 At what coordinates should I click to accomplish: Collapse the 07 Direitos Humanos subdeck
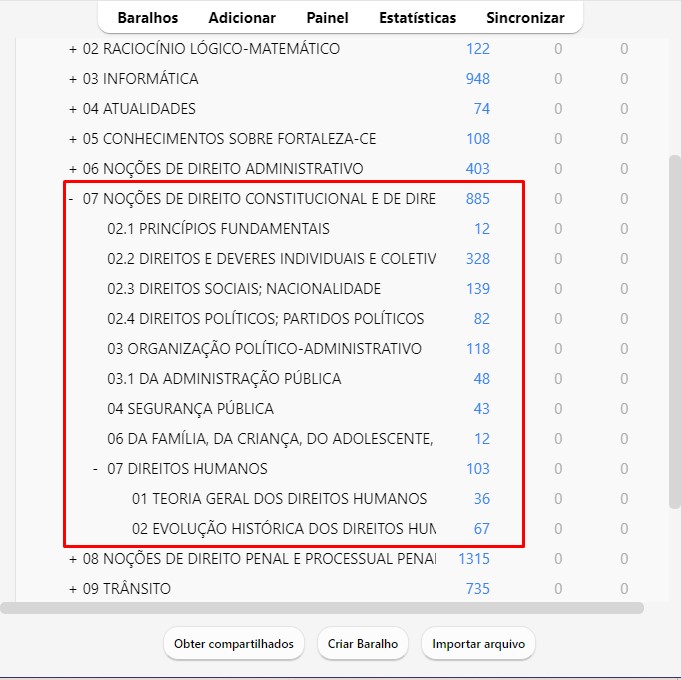[x=95, y=469]
